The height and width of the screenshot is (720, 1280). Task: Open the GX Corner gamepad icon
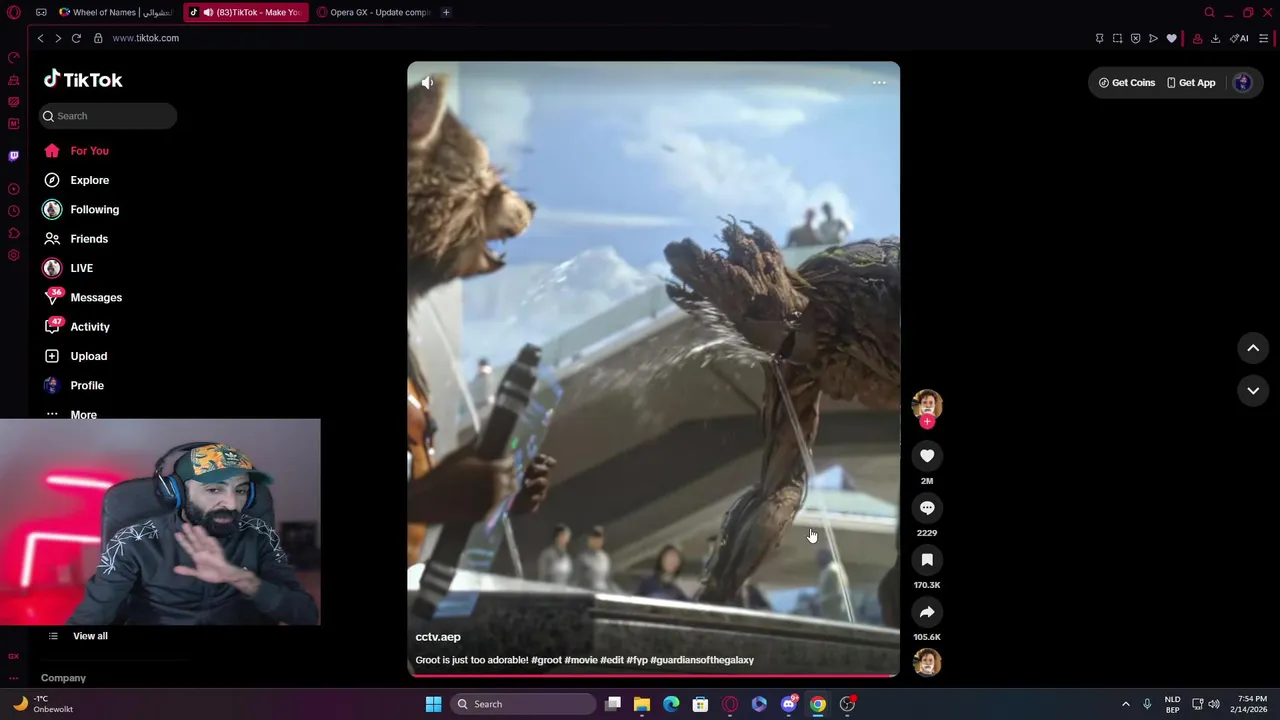point(41,12)
